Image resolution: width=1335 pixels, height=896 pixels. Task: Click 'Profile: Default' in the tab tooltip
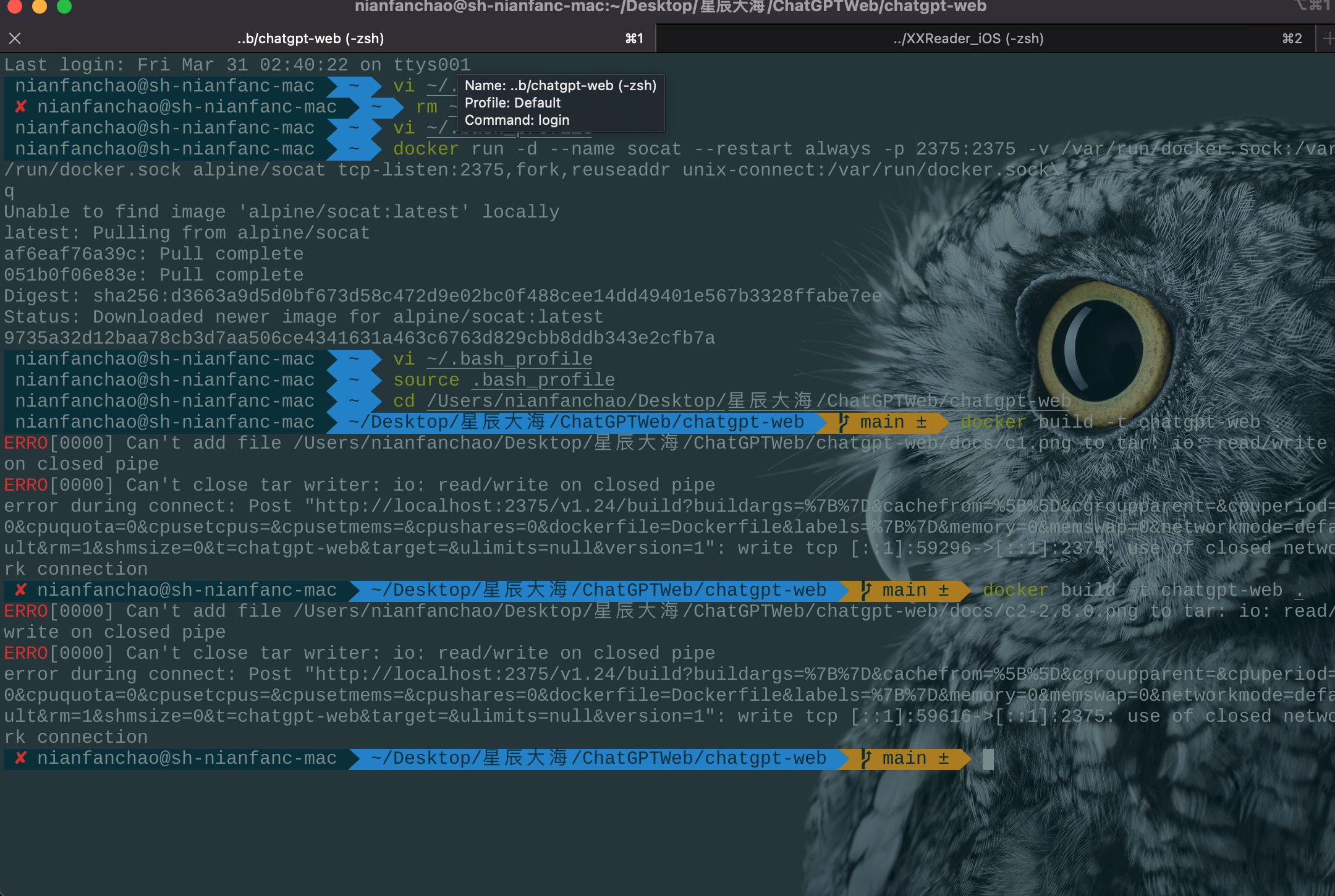coord(512,103)
